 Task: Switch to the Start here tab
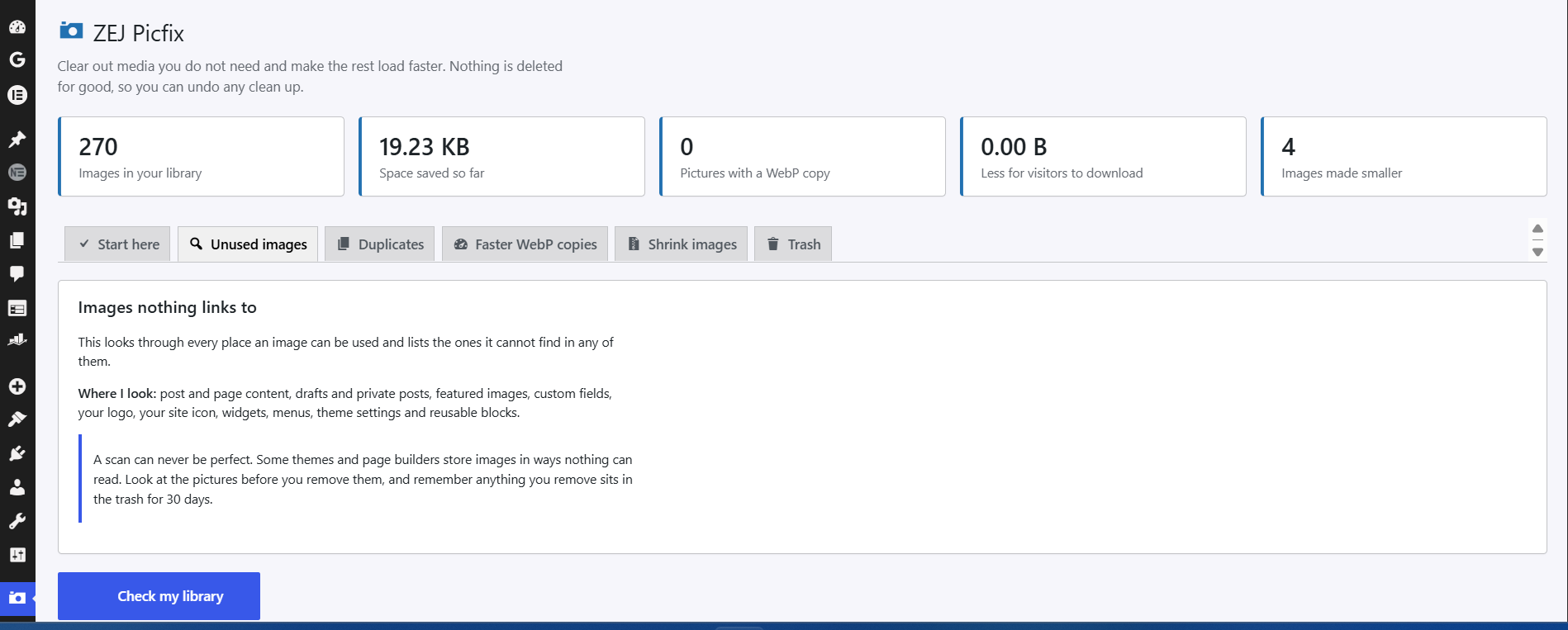pyautogui.click(x=117, y=244)
